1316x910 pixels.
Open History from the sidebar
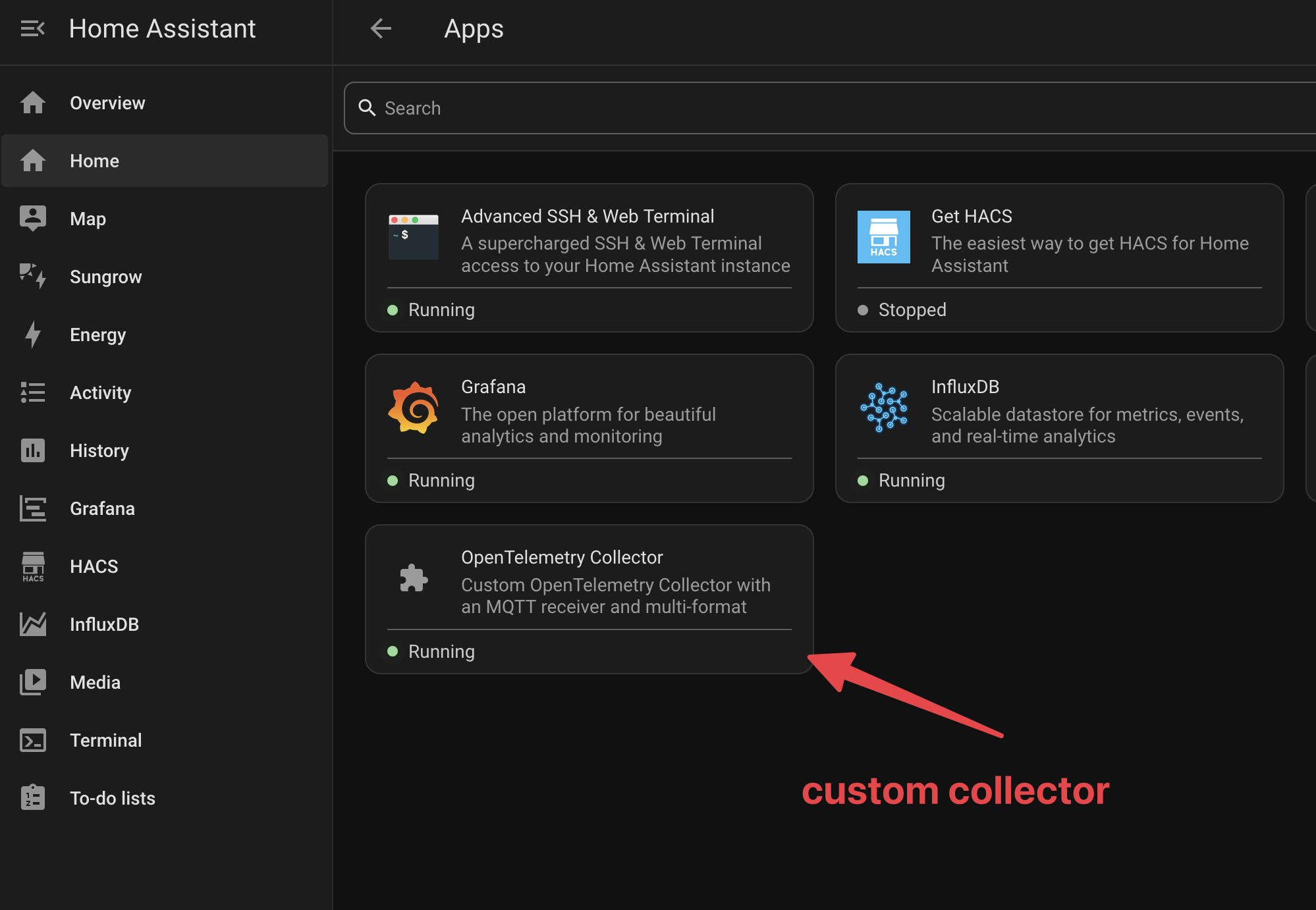click(165, 450)
